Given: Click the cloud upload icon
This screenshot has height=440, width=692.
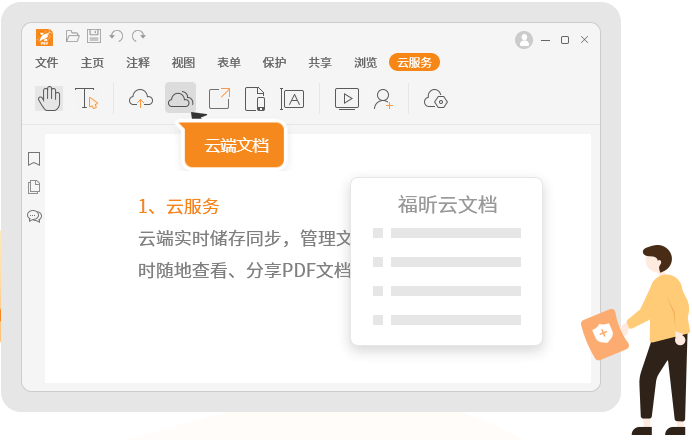Looking at the screenshot, I should click(141, 98).
